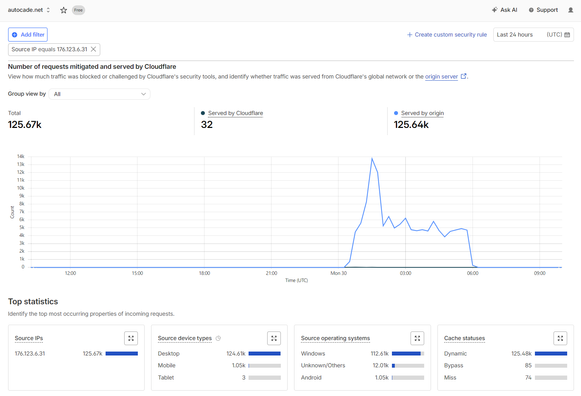Select the Unknown/Others operating system row

pos(362,365)
